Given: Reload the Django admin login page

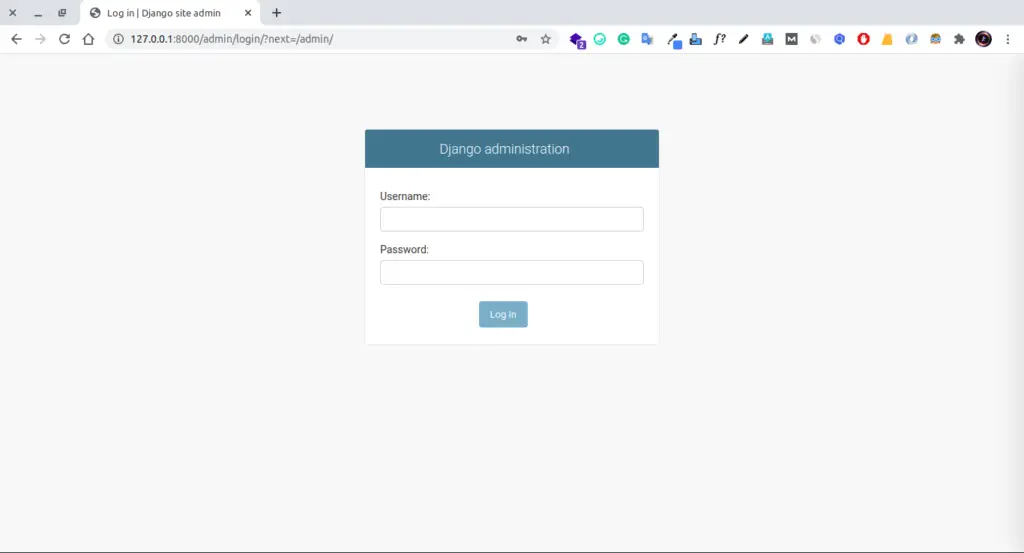Looking at the screenshot, I should click(64, 39).
